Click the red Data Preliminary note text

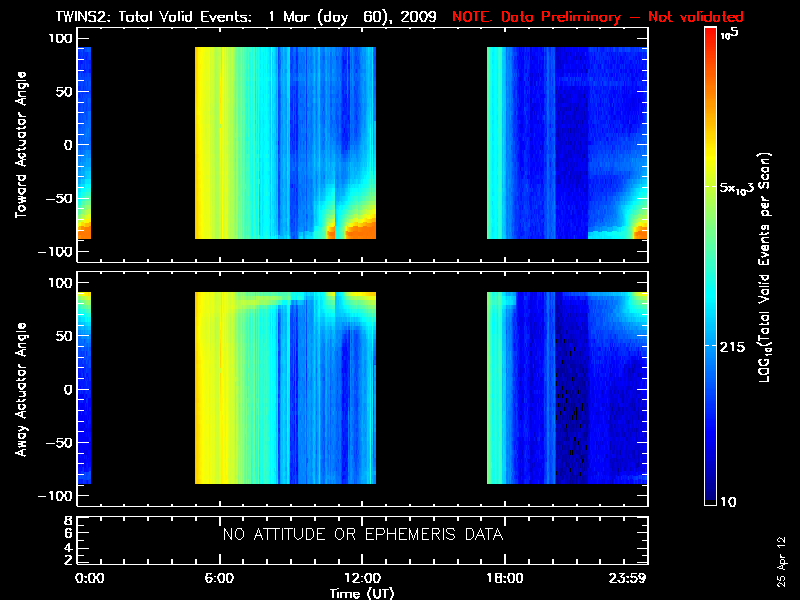(597, 17)
